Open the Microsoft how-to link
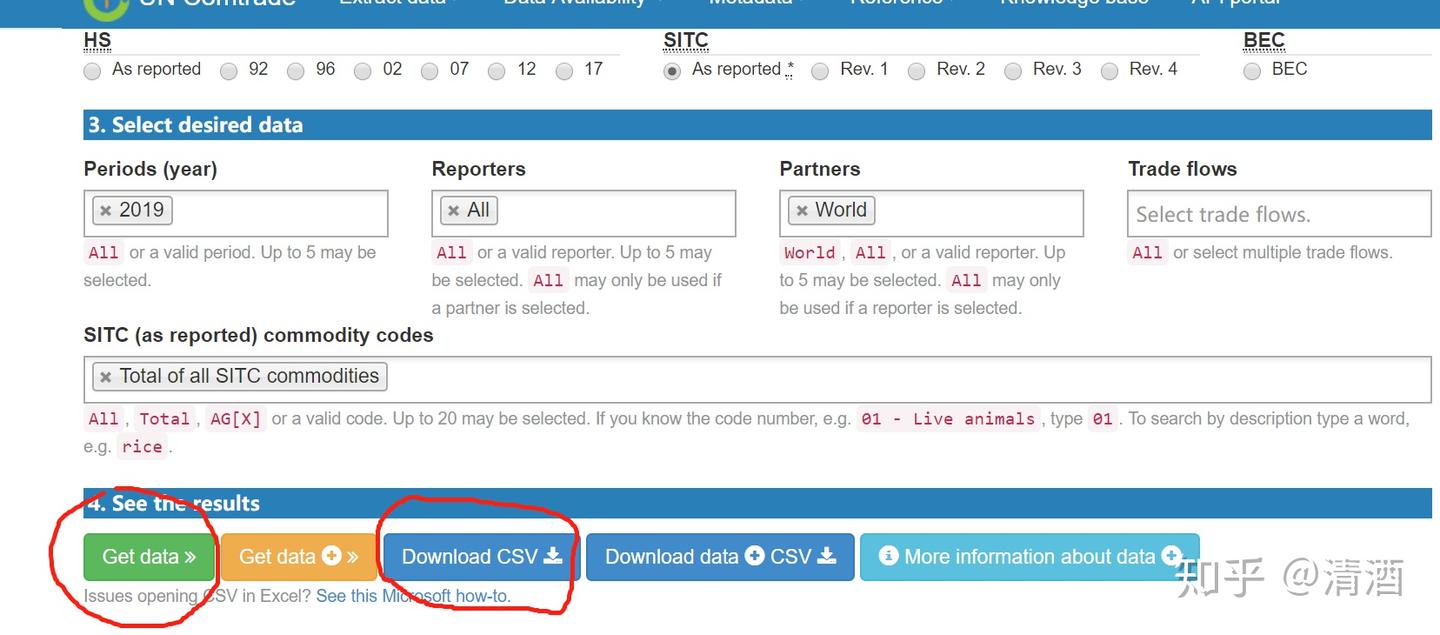Image resolution: width=1440 pixels, height=635 pixels. 413,595
